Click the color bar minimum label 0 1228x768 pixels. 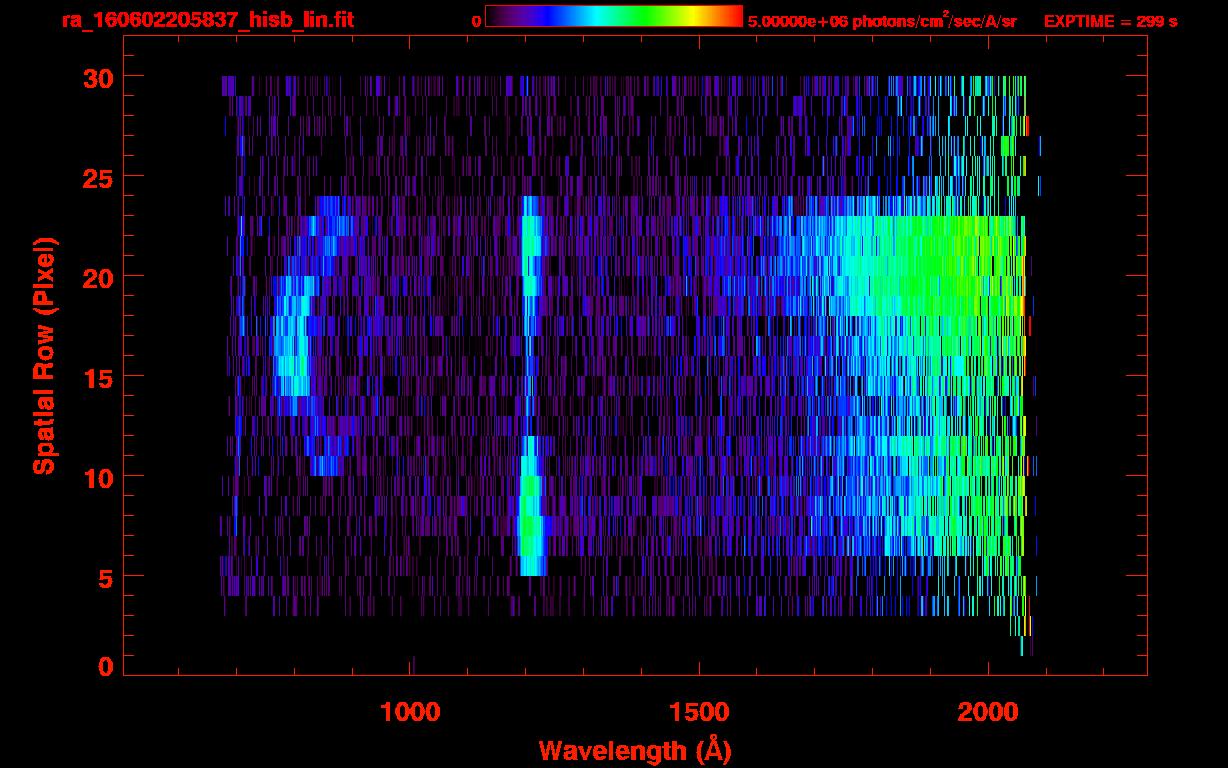(x=476, y=22)
